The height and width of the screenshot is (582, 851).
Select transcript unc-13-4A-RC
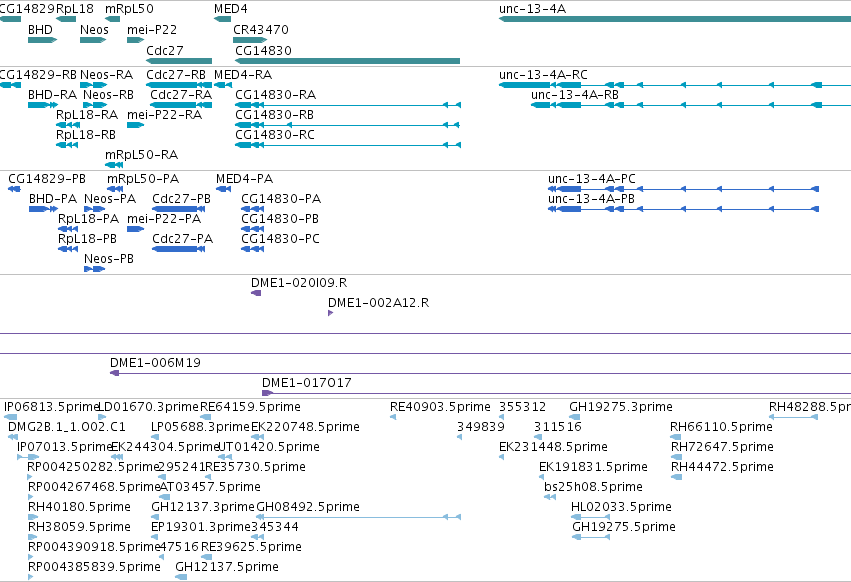(x=675, y=85)
